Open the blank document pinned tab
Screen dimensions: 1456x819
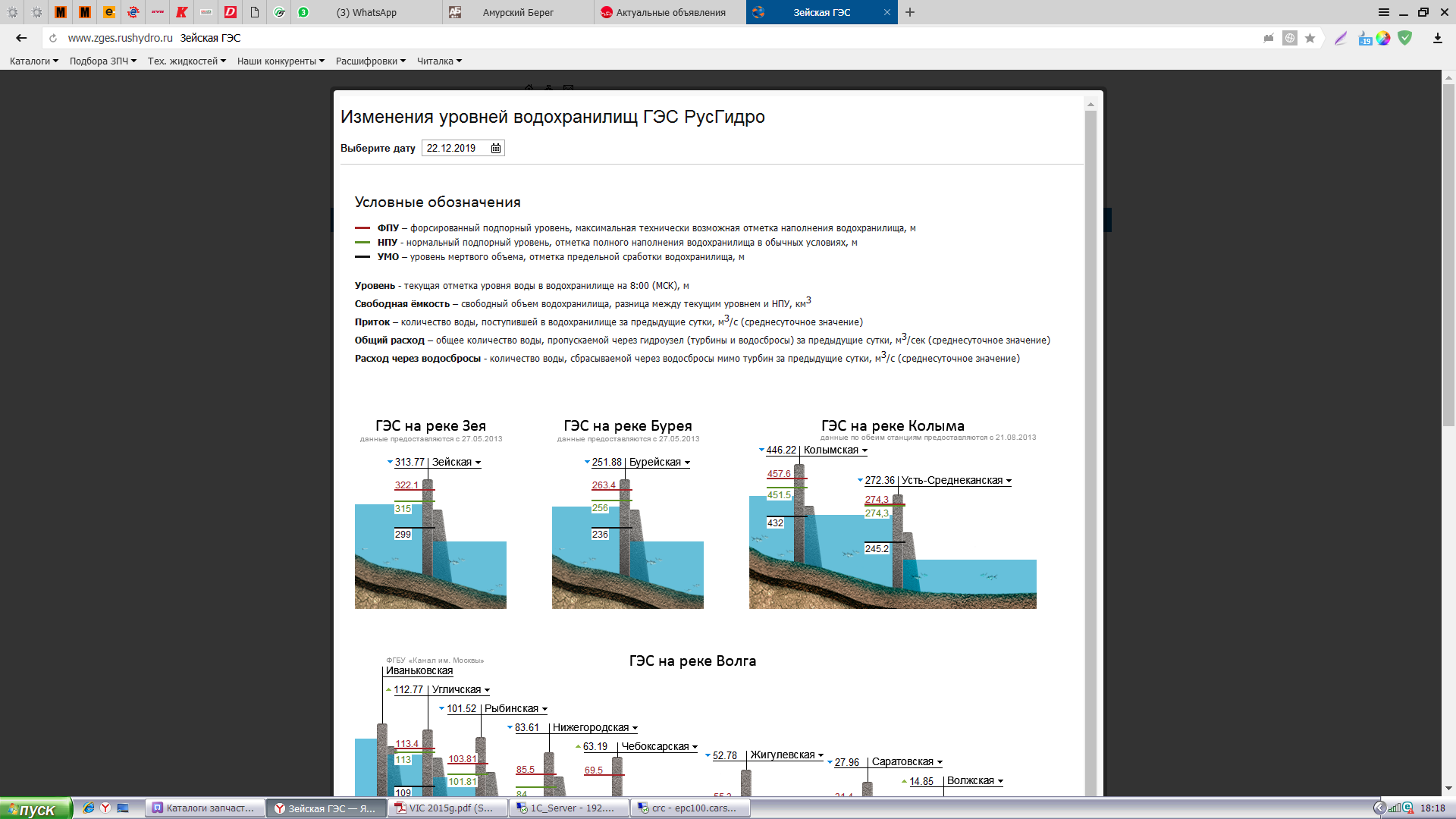pos(255,12)
